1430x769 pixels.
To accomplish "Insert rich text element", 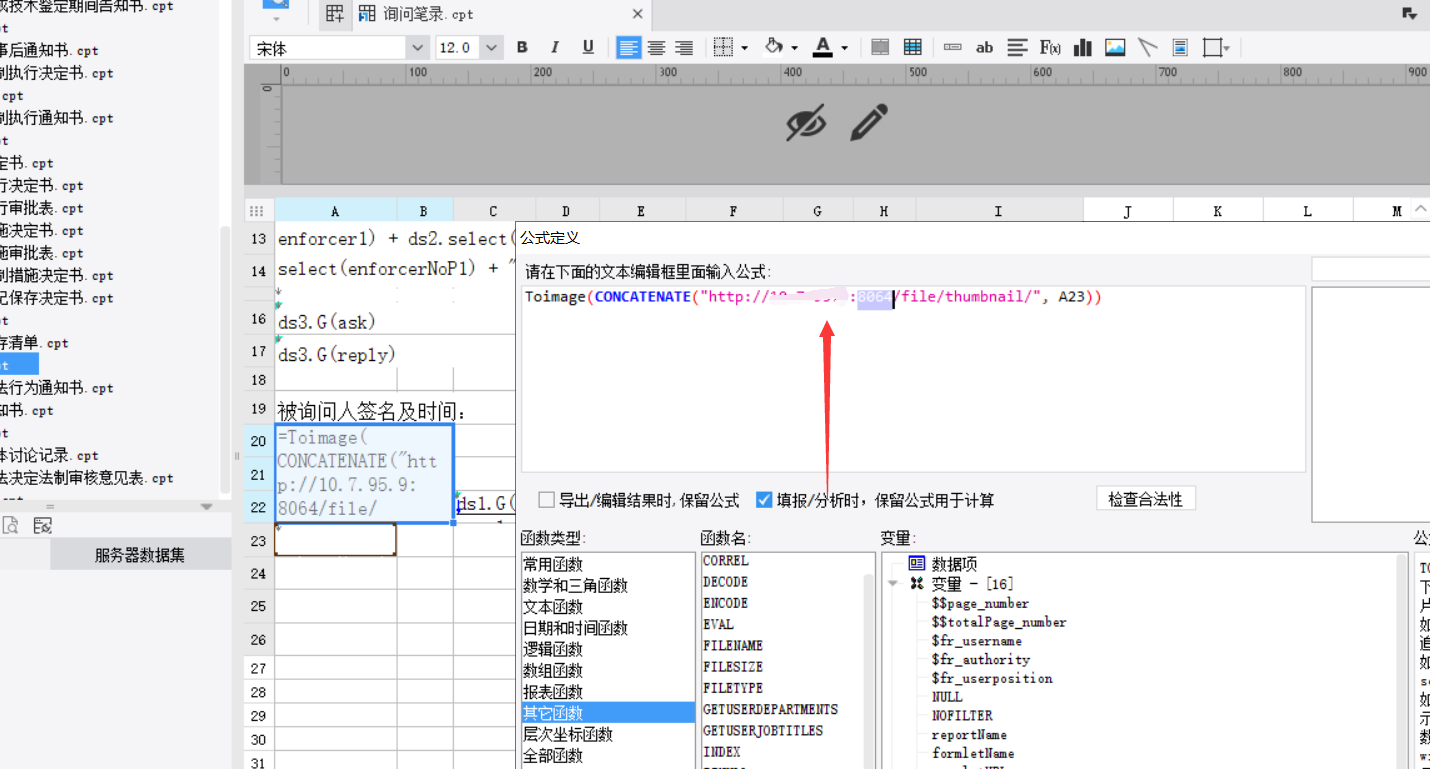I will coord(1017,47).
